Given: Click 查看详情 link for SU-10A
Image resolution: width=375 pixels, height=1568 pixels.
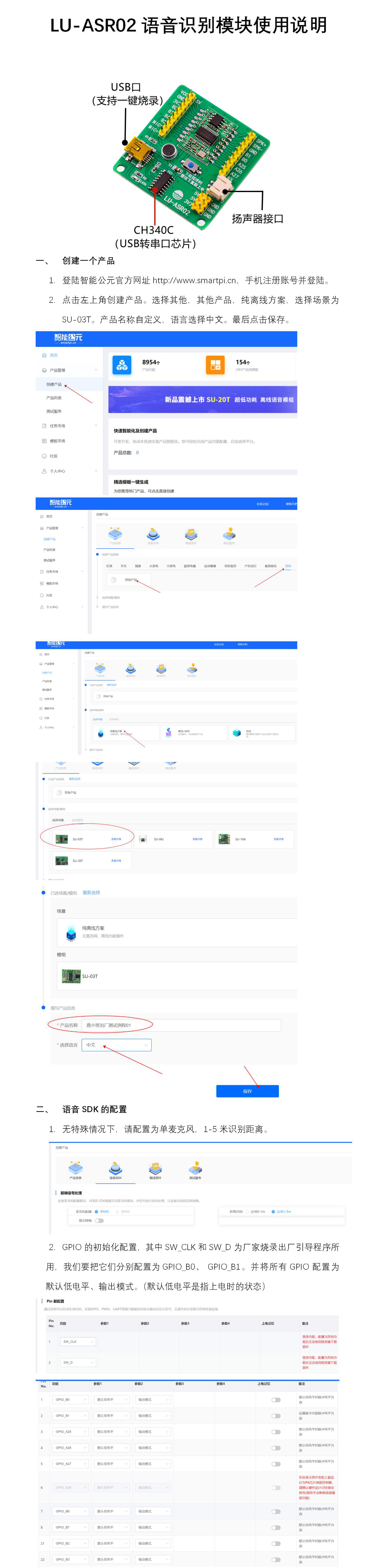Looking at the screenshot, I should [278, 839].
